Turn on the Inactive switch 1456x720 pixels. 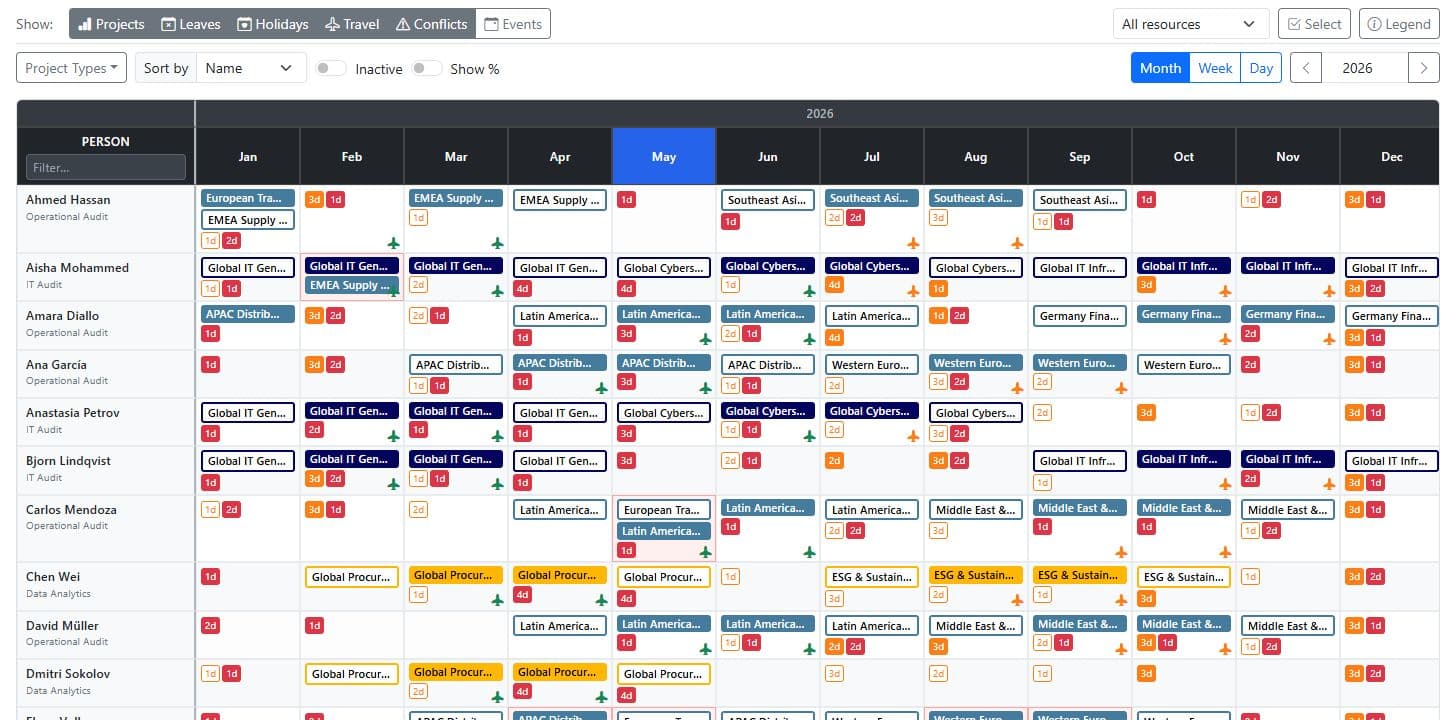[330, 68]
